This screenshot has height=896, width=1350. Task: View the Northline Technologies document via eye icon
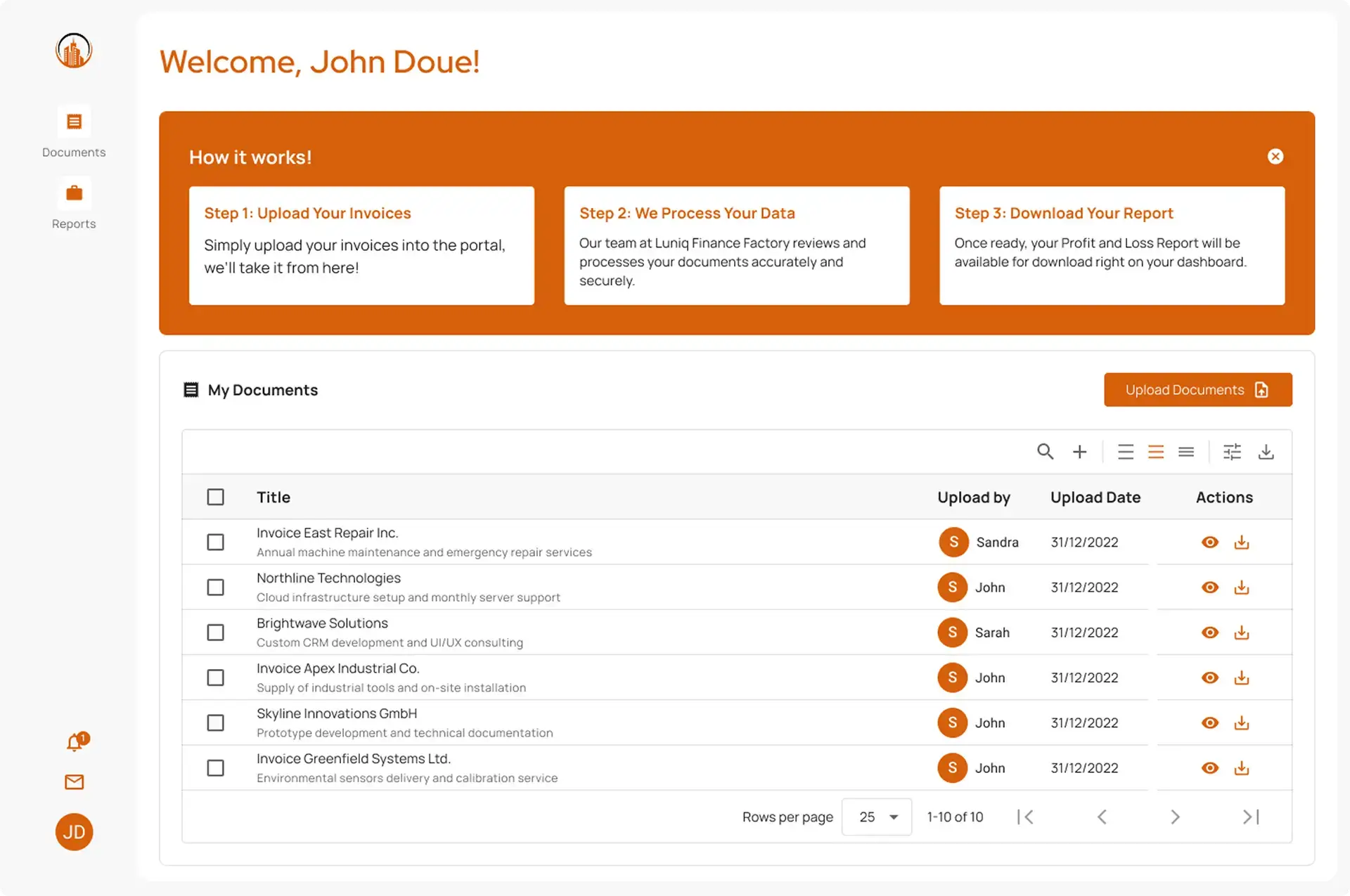pos(1209,587)
